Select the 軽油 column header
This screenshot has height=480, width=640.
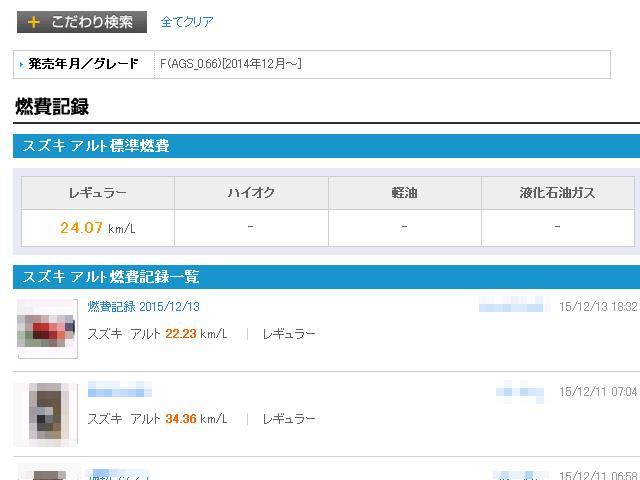click(x=404, y=193)
